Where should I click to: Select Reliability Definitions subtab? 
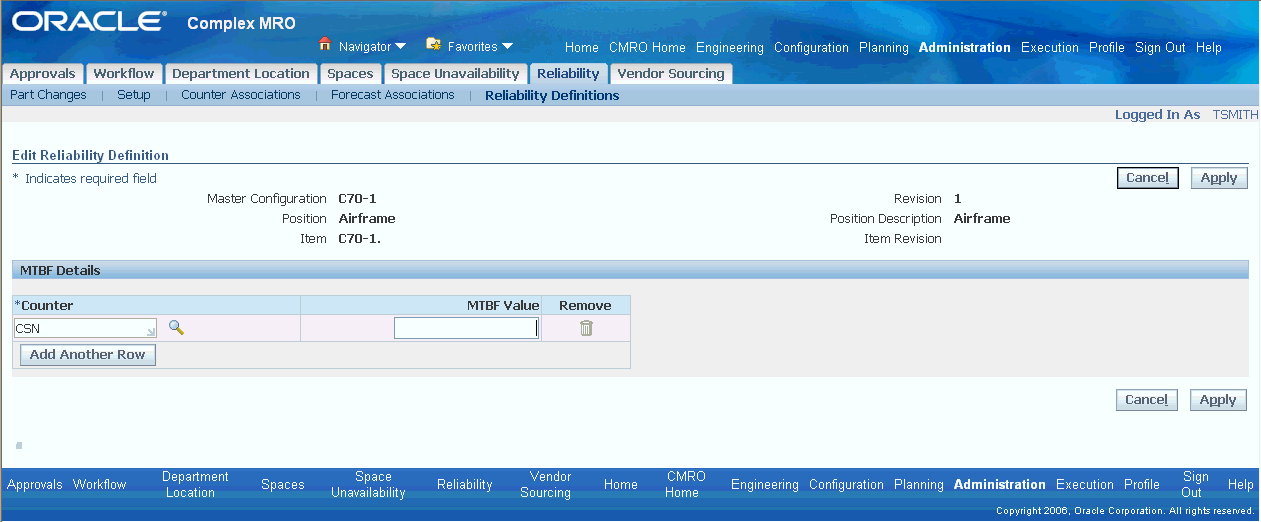pyautogui.click(x=552, y=96)
